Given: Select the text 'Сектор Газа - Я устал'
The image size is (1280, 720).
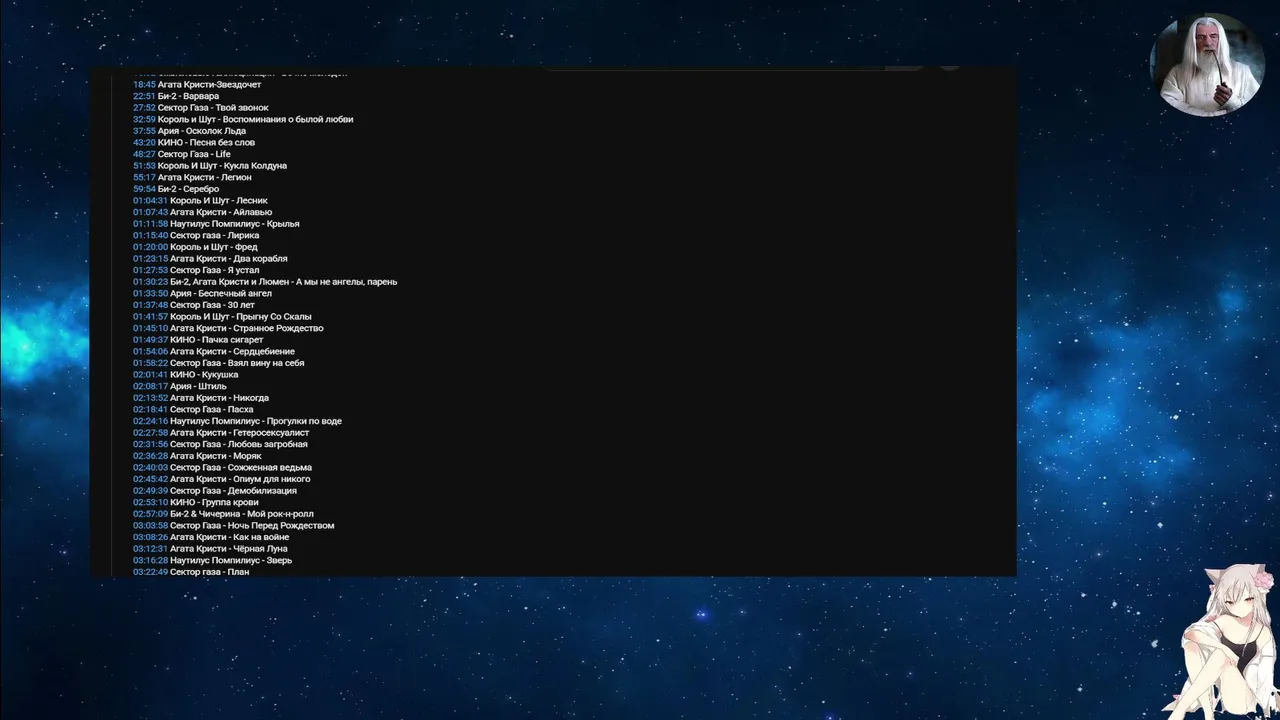Looking at the screenshot, I should [215, 271].
